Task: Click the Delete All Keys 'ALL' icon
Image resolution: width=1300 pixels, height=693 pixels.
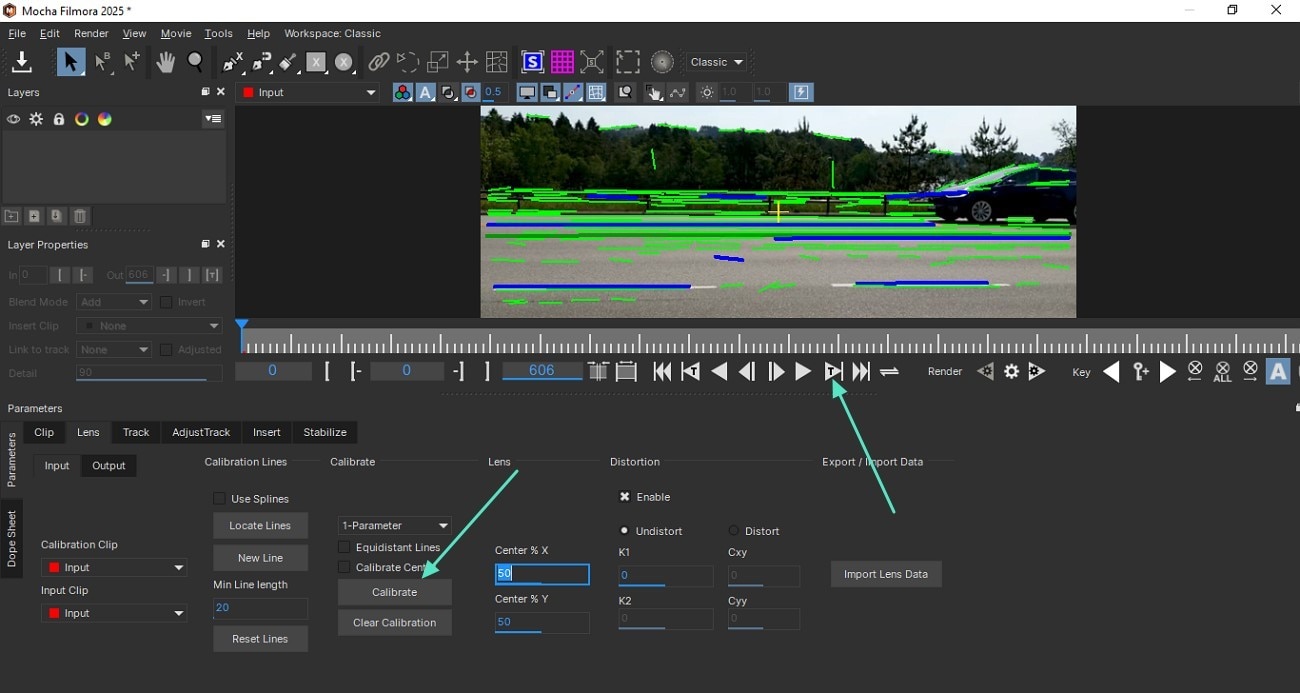Action: 1222,372
